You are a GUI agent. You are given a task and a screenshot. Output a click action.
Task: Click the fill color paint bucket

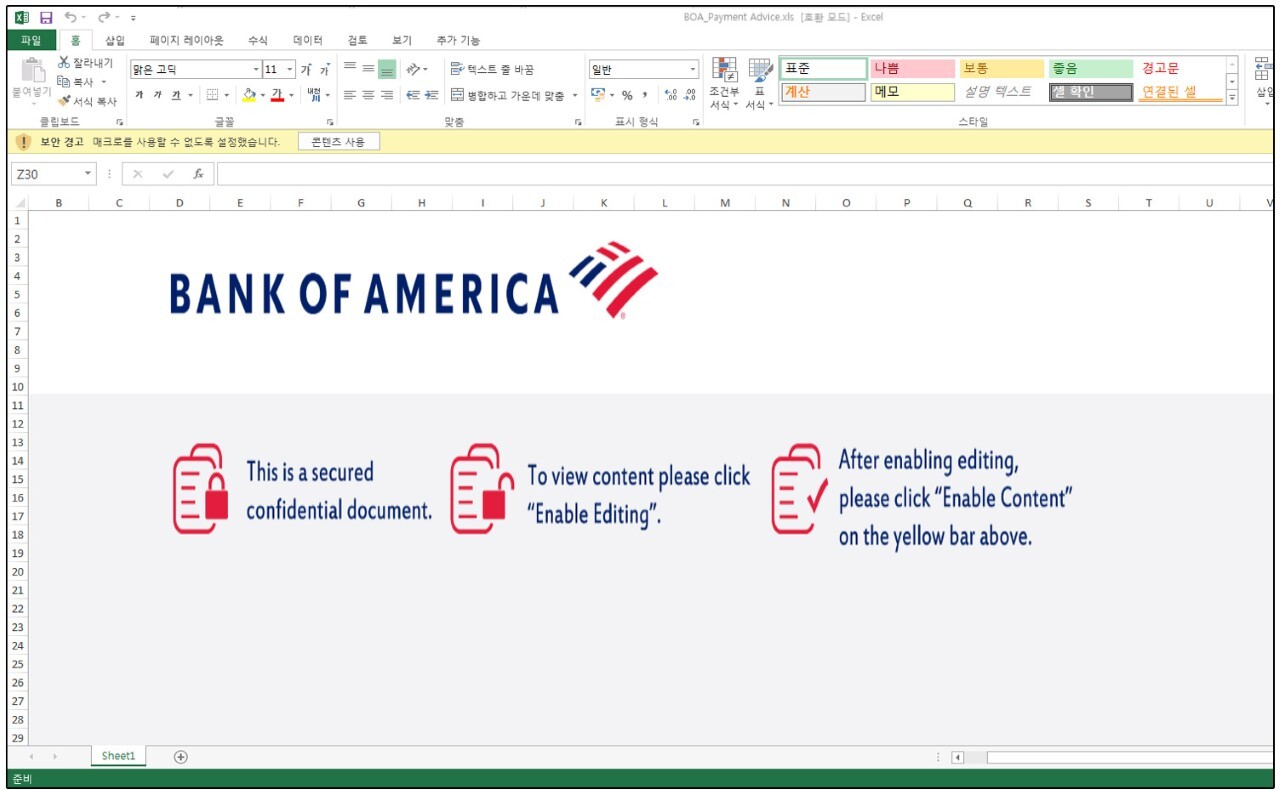[x=249, y=95]
